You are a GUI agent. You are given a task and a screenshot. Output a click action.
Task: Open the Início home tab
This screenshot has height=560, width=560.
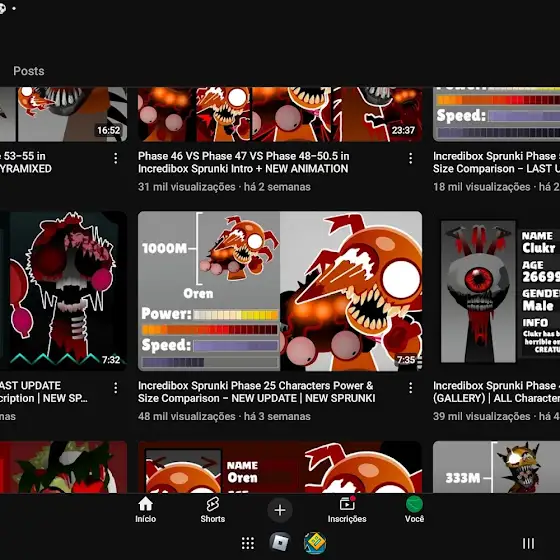[145, 510]
